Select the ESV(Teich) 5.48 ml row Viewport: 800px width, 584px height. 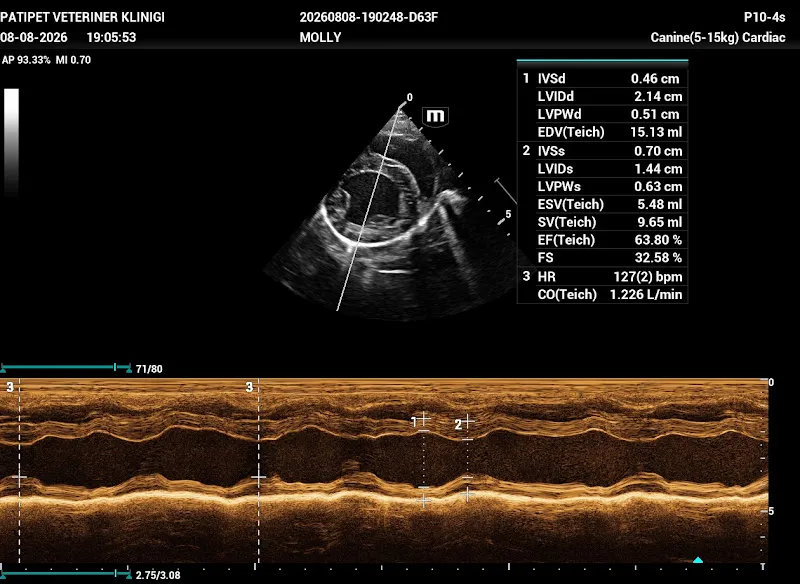(603, 205)
